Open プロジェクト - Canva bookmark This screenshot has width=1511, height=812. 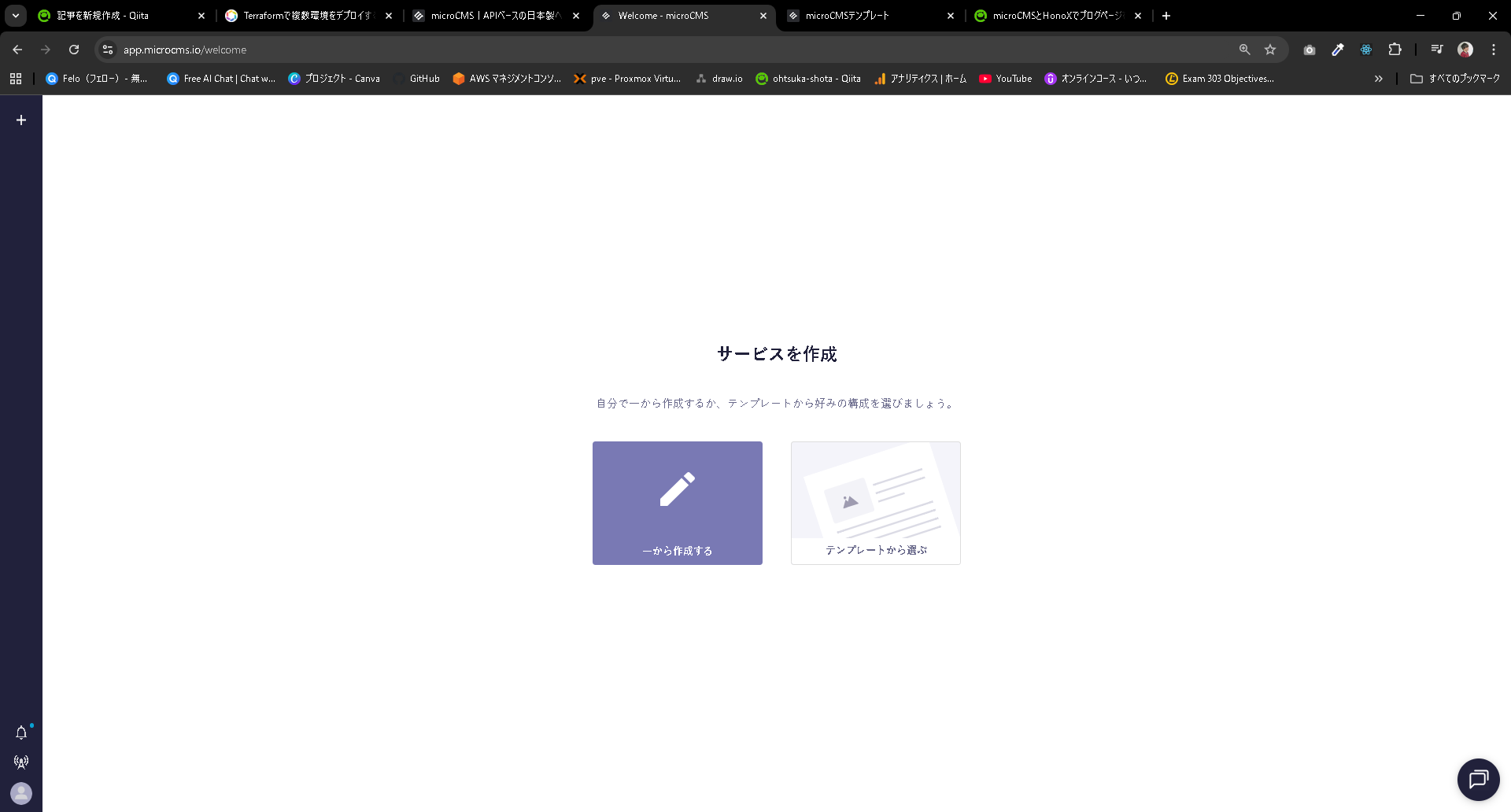coord(334,79)
